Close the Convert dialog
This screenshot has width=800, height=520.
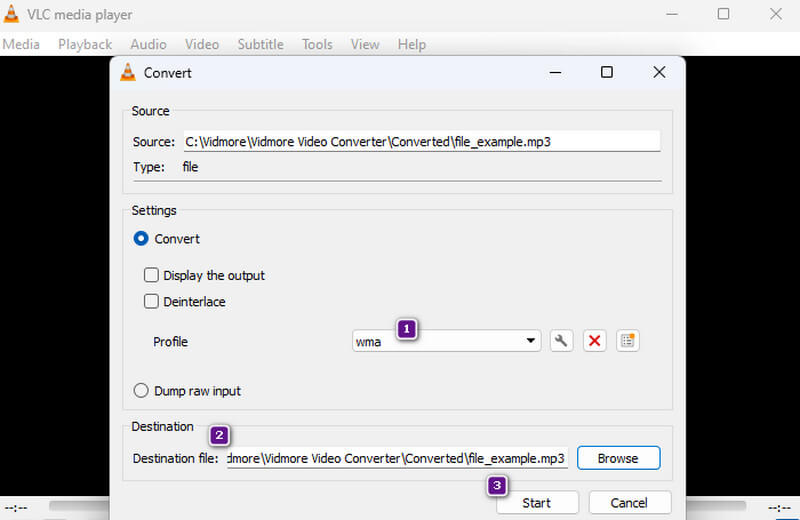pyautogui.click(x=659, y=72)
